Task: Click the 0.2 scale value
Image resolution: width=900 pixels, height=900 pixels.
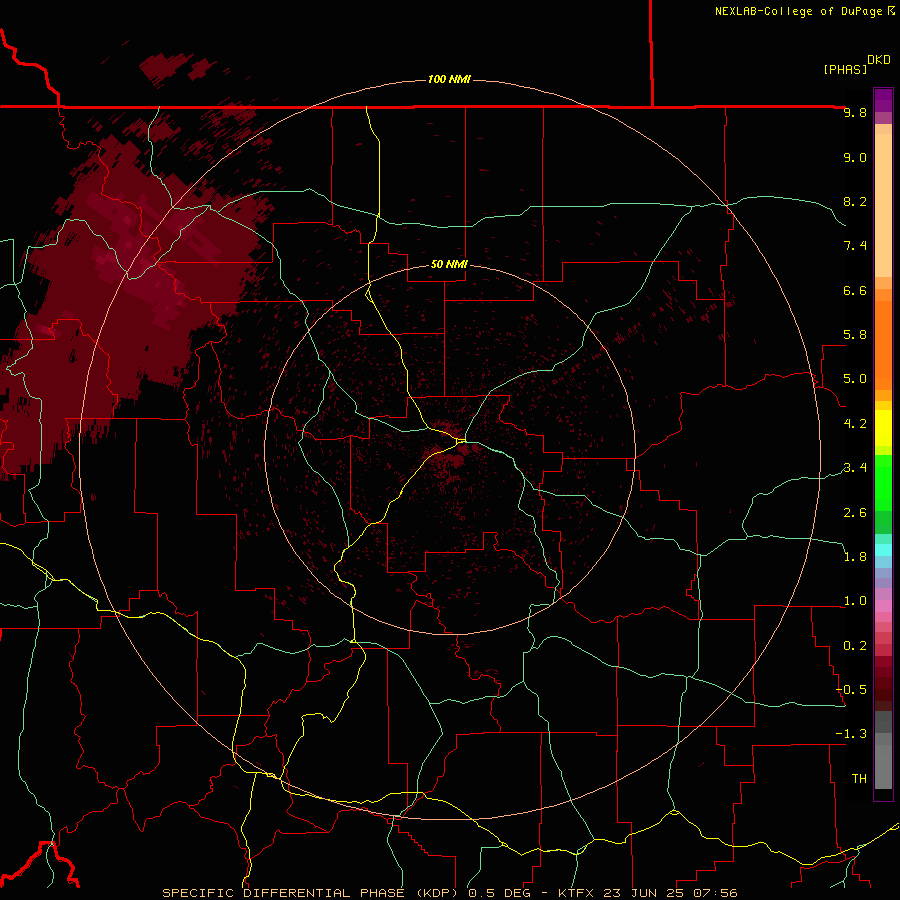Action: (x=855, y=646)
